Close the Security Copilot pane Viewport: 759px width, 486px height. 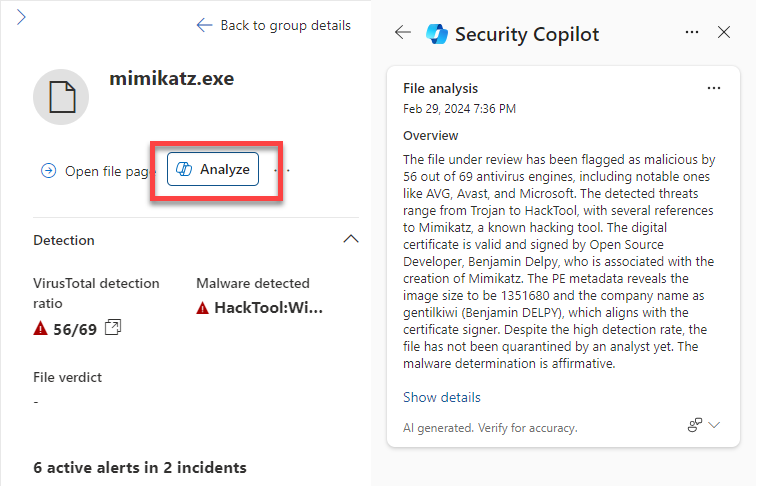(x=724, y=32)
